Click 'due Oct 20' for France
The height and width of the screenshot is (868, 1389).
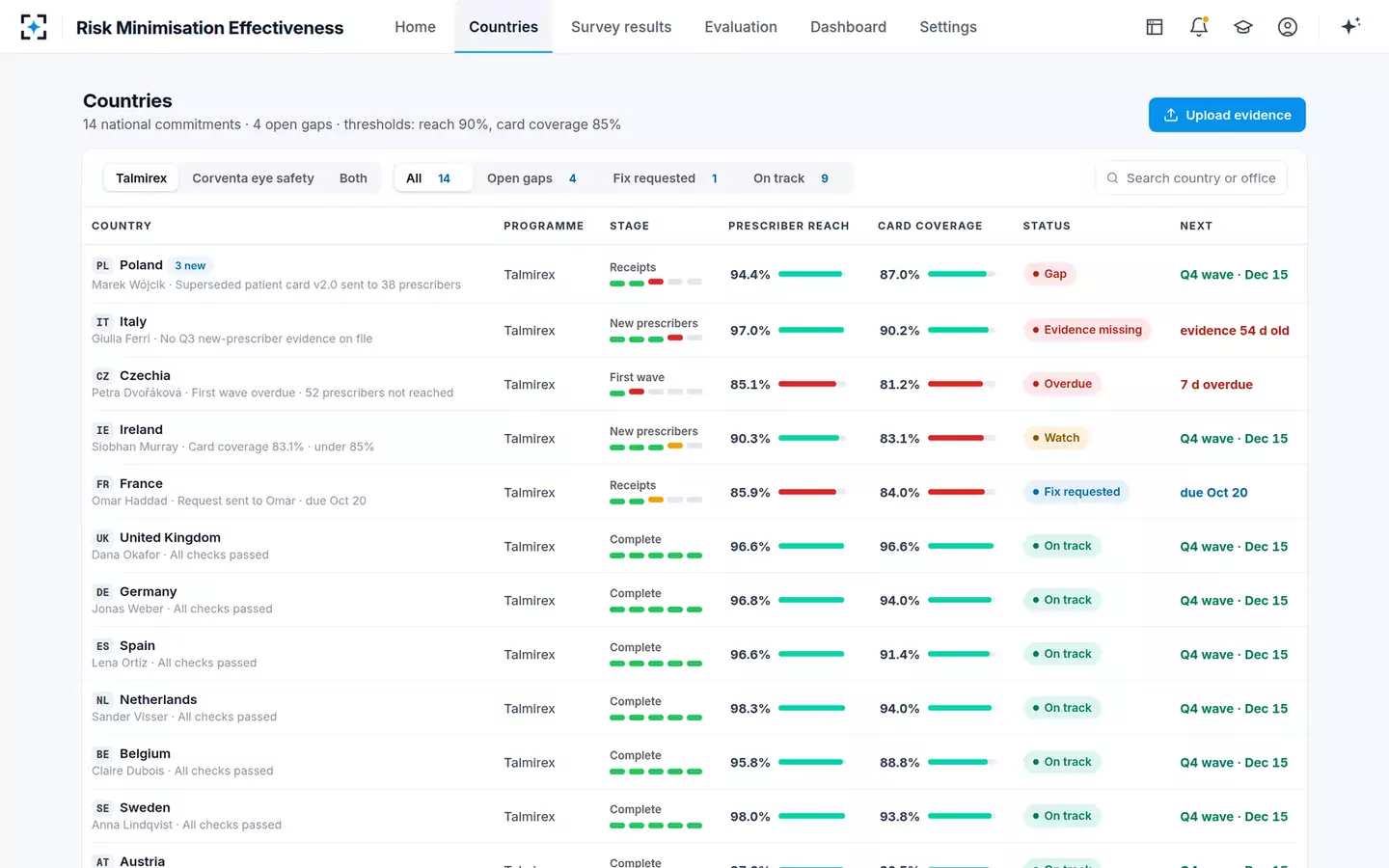point(1213,493)
